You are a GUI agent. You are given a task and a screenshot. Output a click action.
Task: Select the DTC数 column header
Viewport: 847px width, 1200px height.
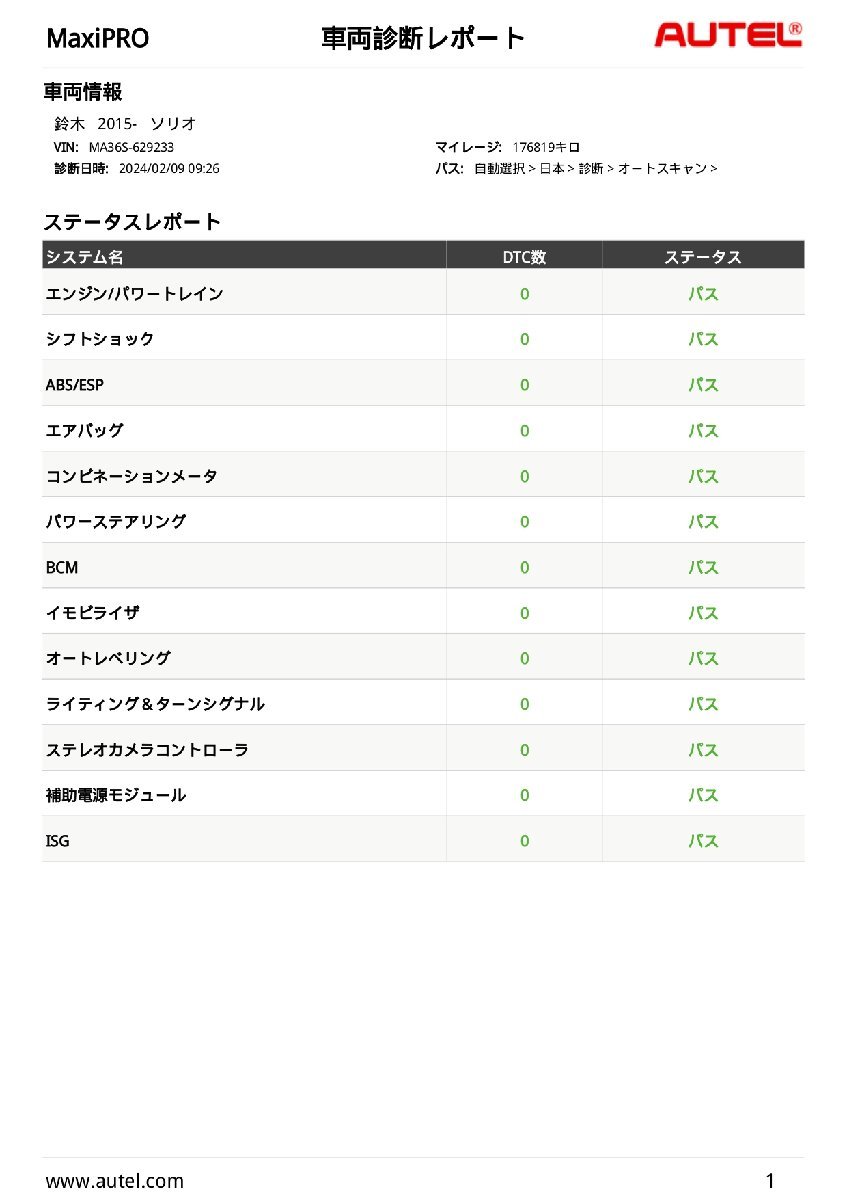[524, 257]
